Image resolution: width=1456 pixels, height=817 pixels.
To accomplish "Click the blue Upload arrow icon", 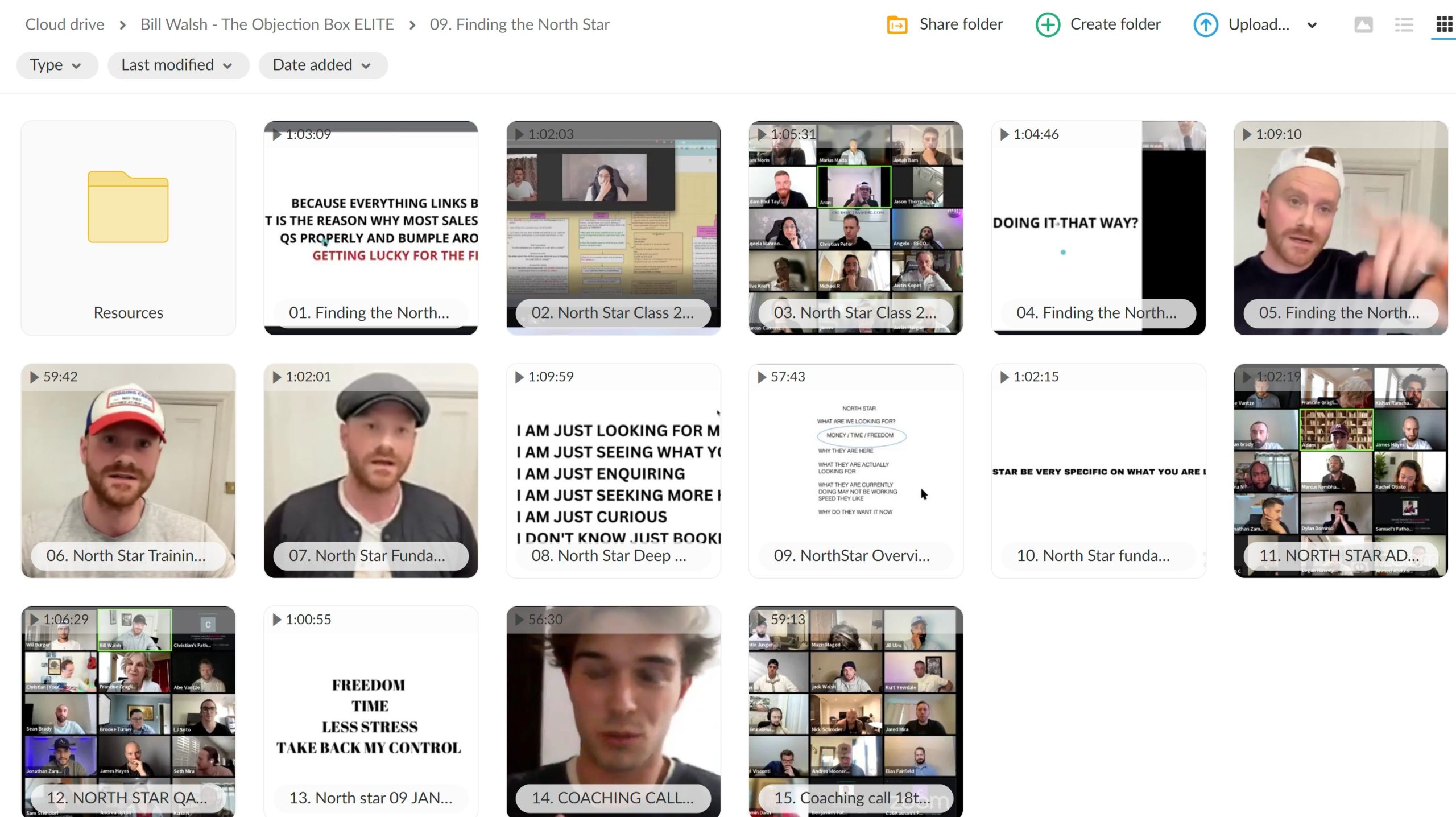I will pyautogui.click(x=1205, y=24).
